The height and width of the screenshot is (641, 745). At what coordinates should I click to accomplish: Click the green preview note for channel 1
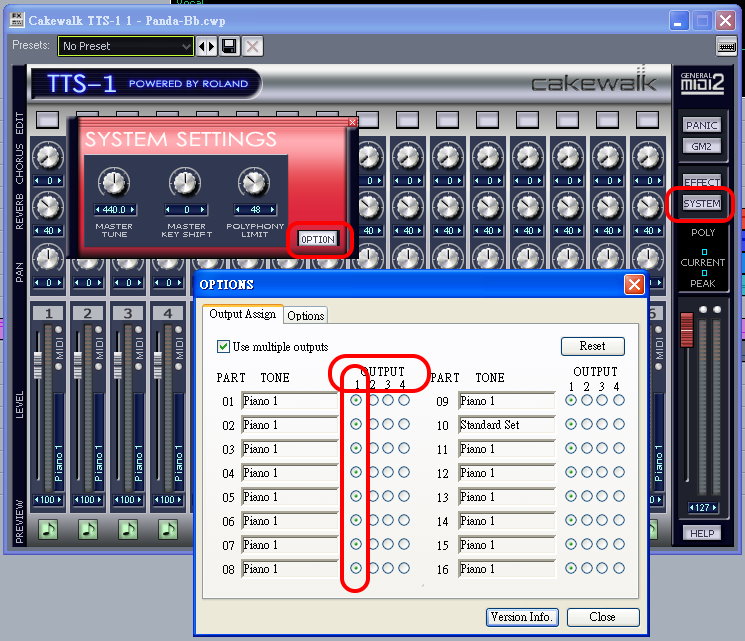tap(47, 529)
